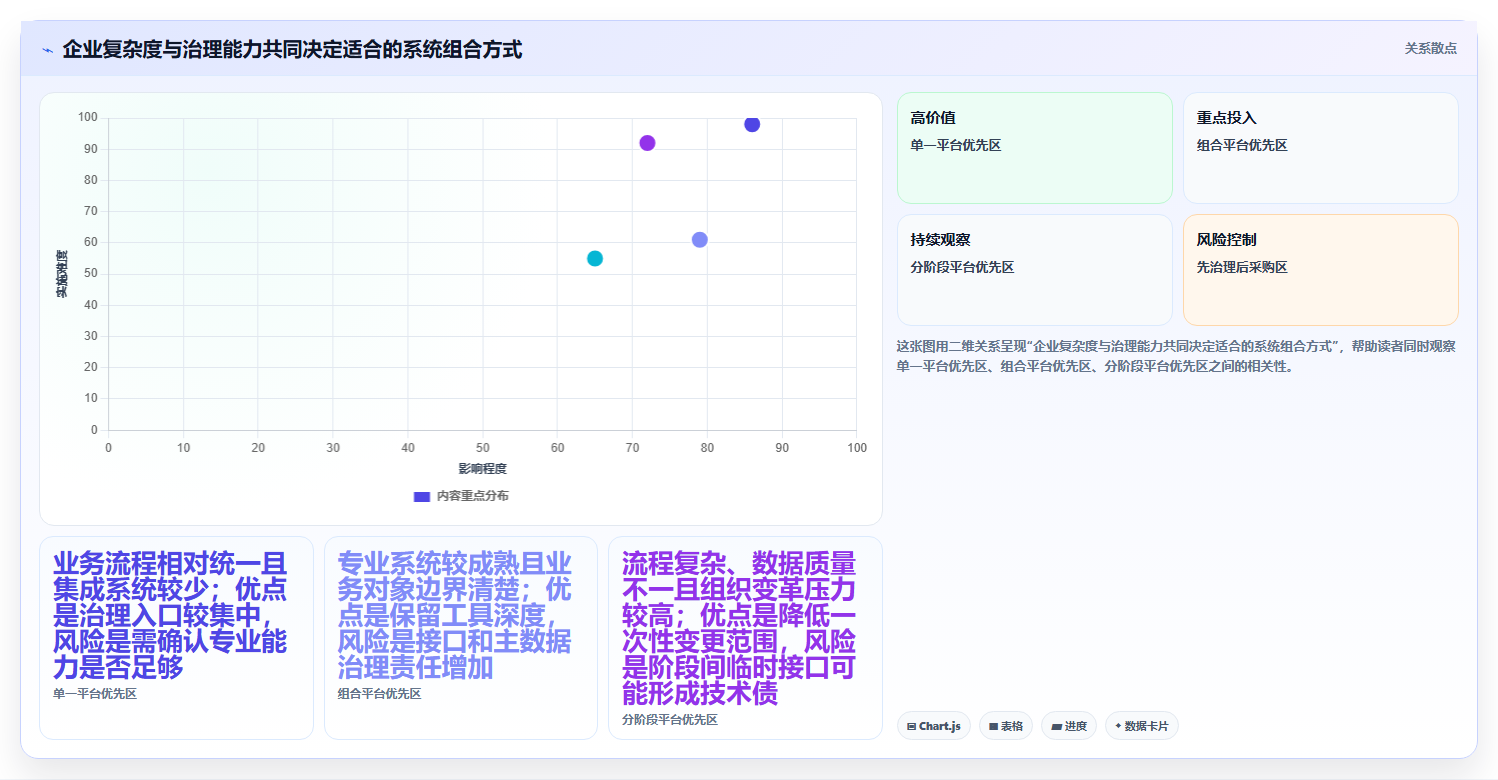This screenshot has height=780, width=1498.
Task: Click the lightning icon beside the title
Action: 48,50
